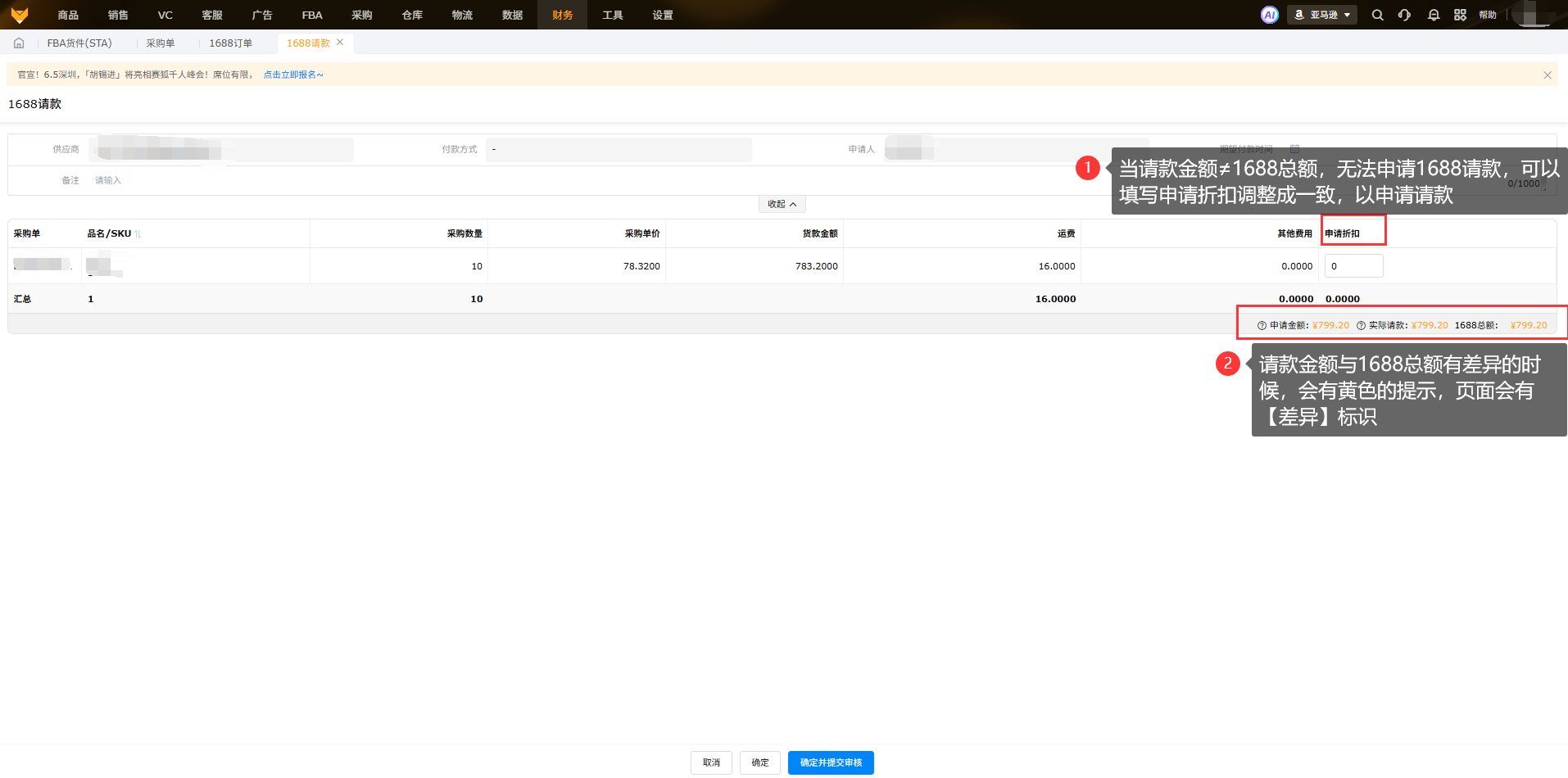Click the 申请折扣 input field

(1353, 266)
